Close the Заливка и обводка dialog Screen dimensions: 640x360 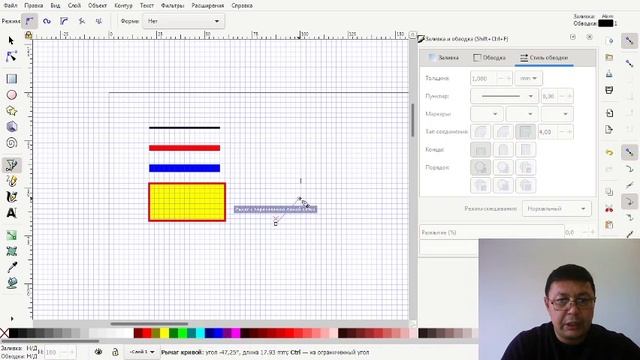tap(589, 37)
